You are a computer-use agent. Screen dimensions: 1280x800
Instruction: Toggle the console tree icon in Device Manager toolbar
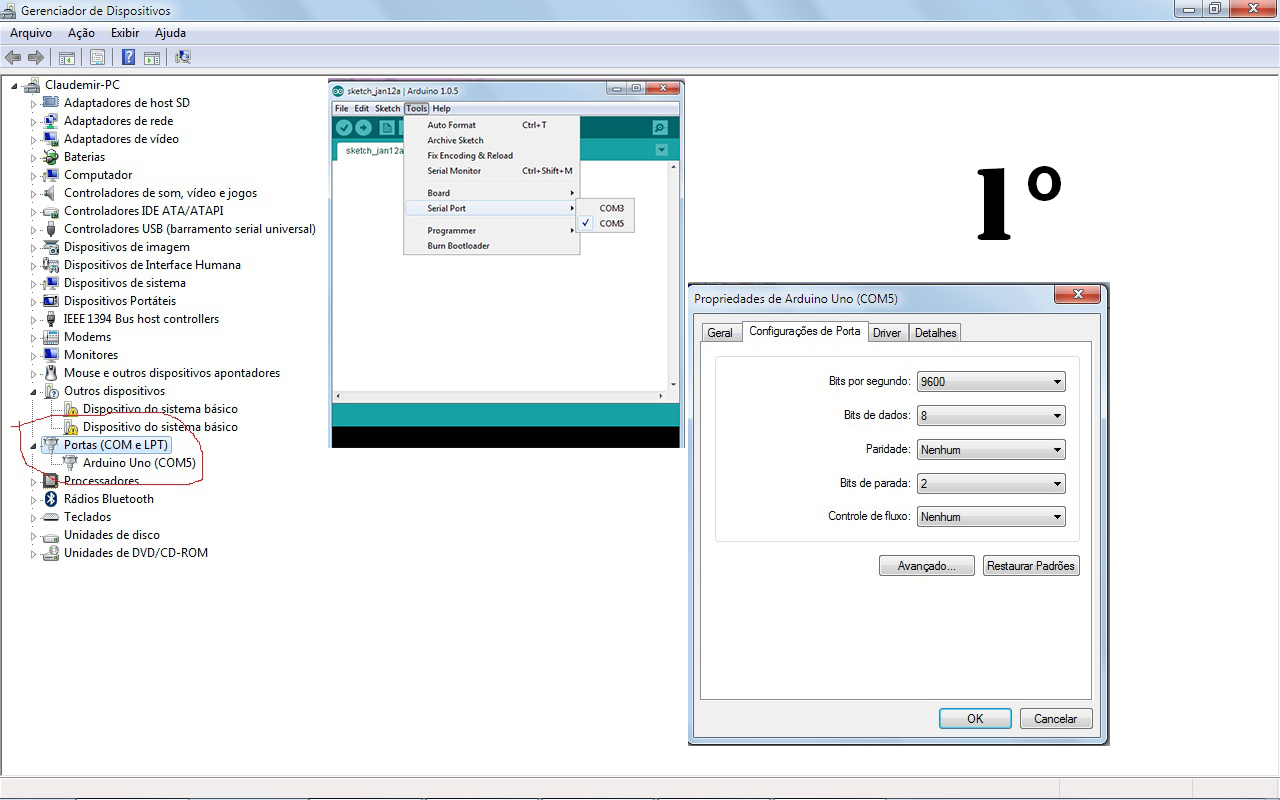pos(67,57)
